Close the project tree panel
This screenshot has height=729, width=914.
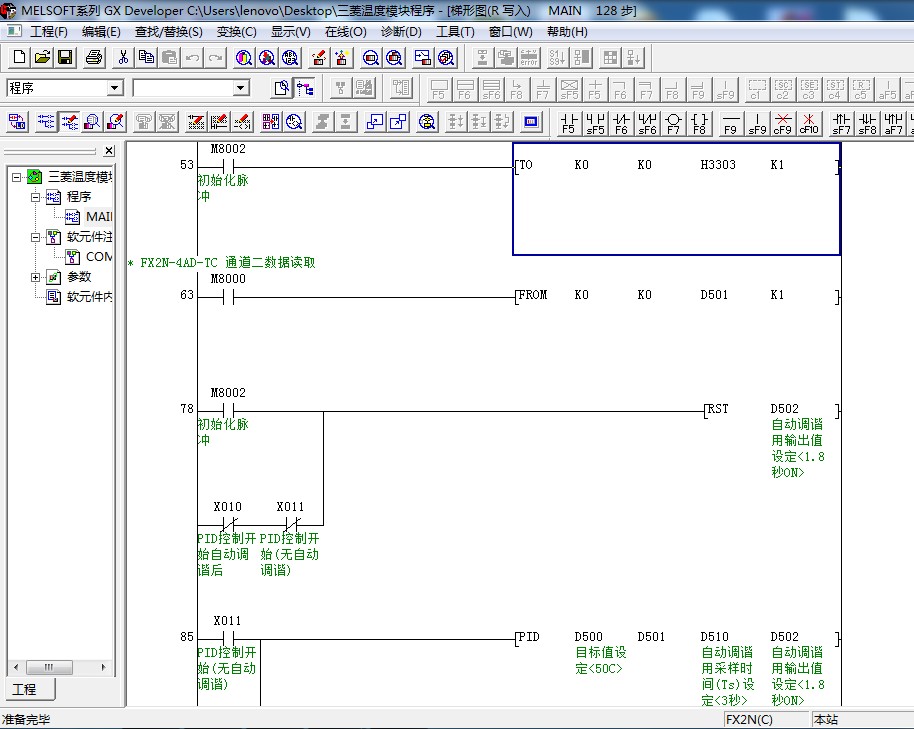pyautogui.click(x=109, y=151)
